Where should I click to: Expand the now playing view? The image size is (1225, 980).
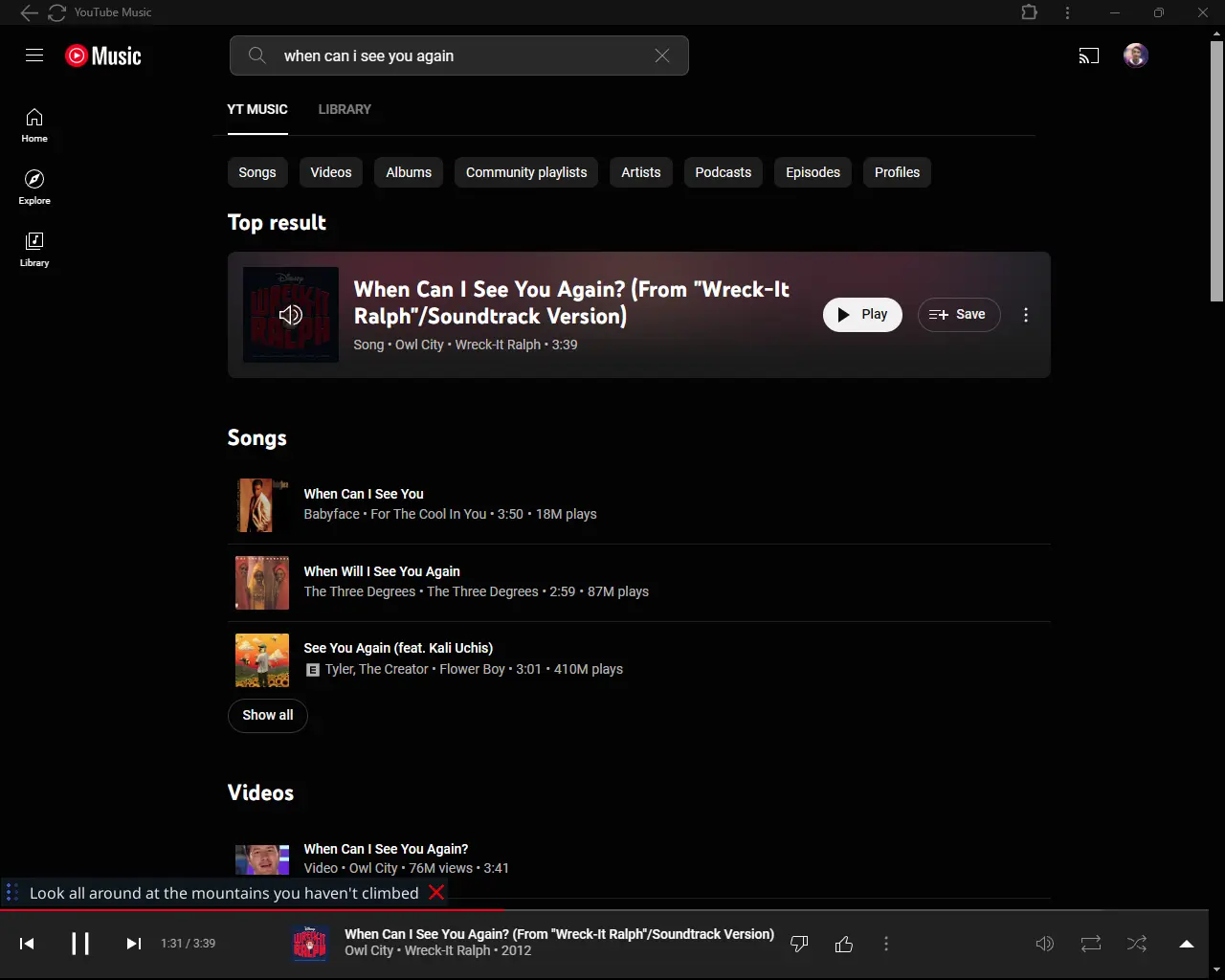[x=1187, y=944]
